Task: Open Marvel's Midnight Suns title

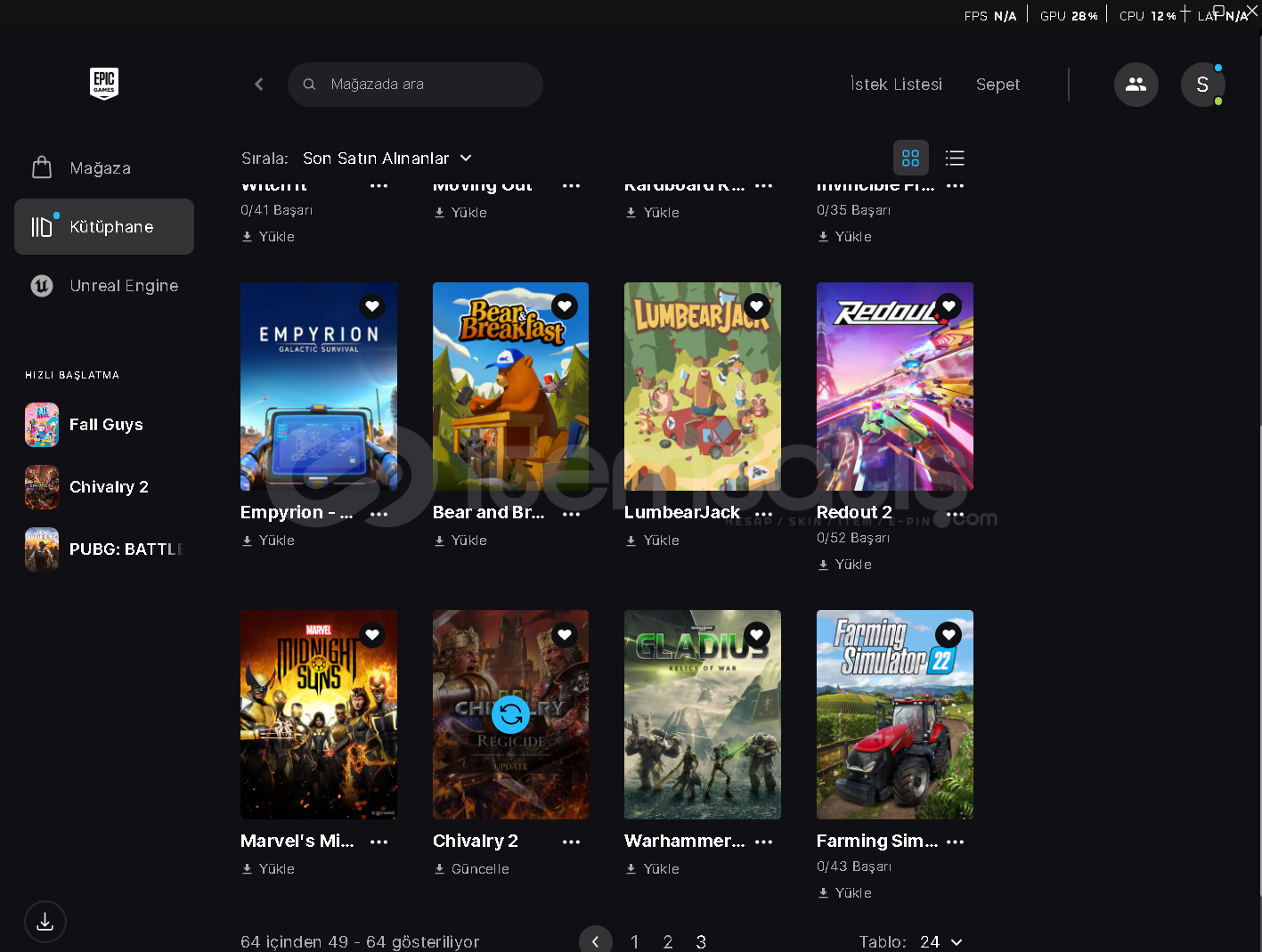Action: coord(297,841)
